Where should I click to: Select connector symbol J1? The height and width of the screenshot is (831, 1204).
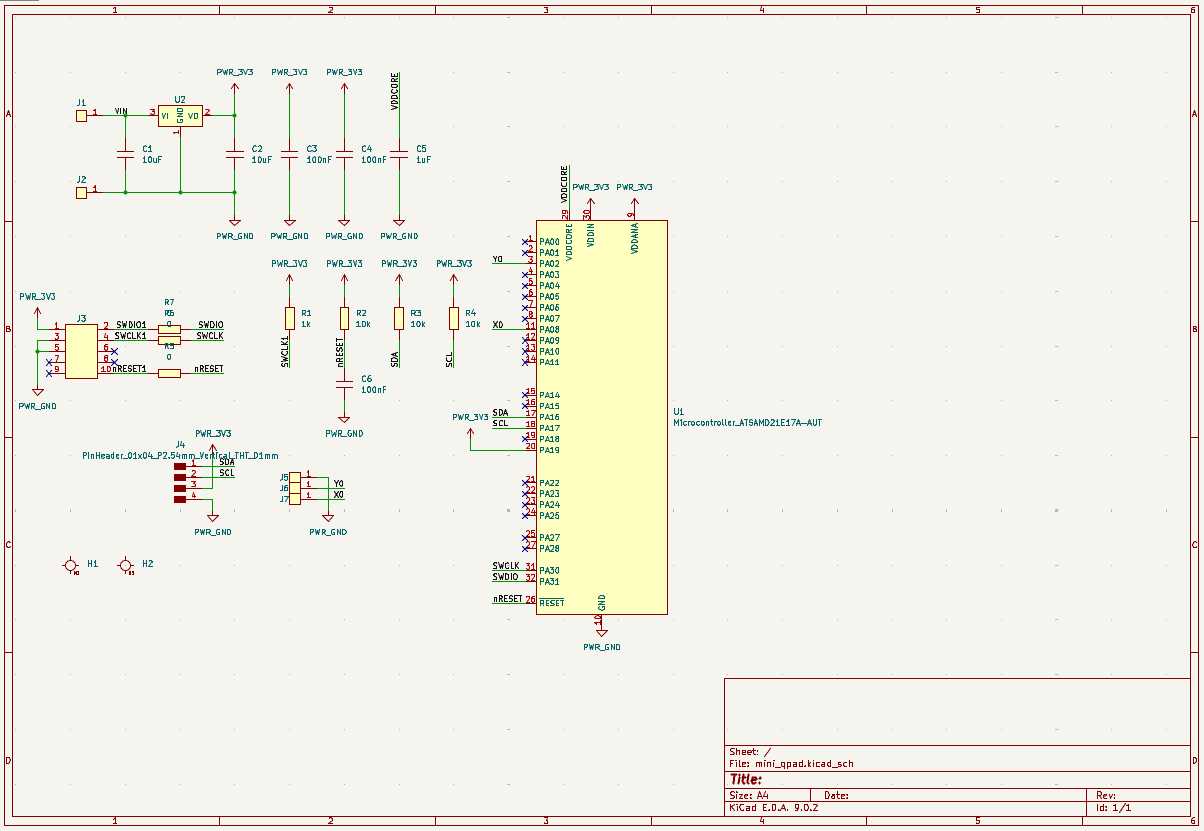point(80,115)
